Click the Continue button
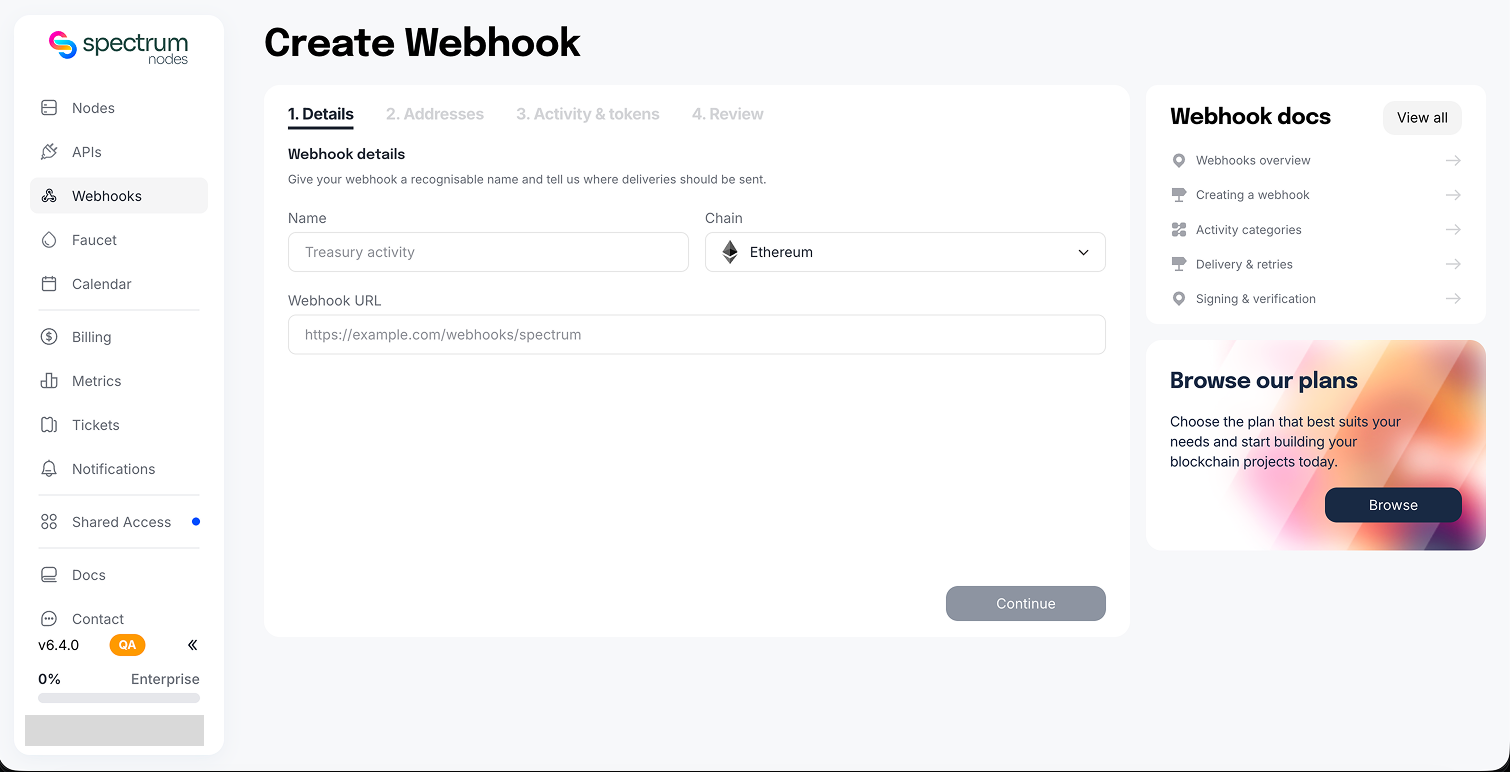1510x772 pixels. coord(1026,603)
